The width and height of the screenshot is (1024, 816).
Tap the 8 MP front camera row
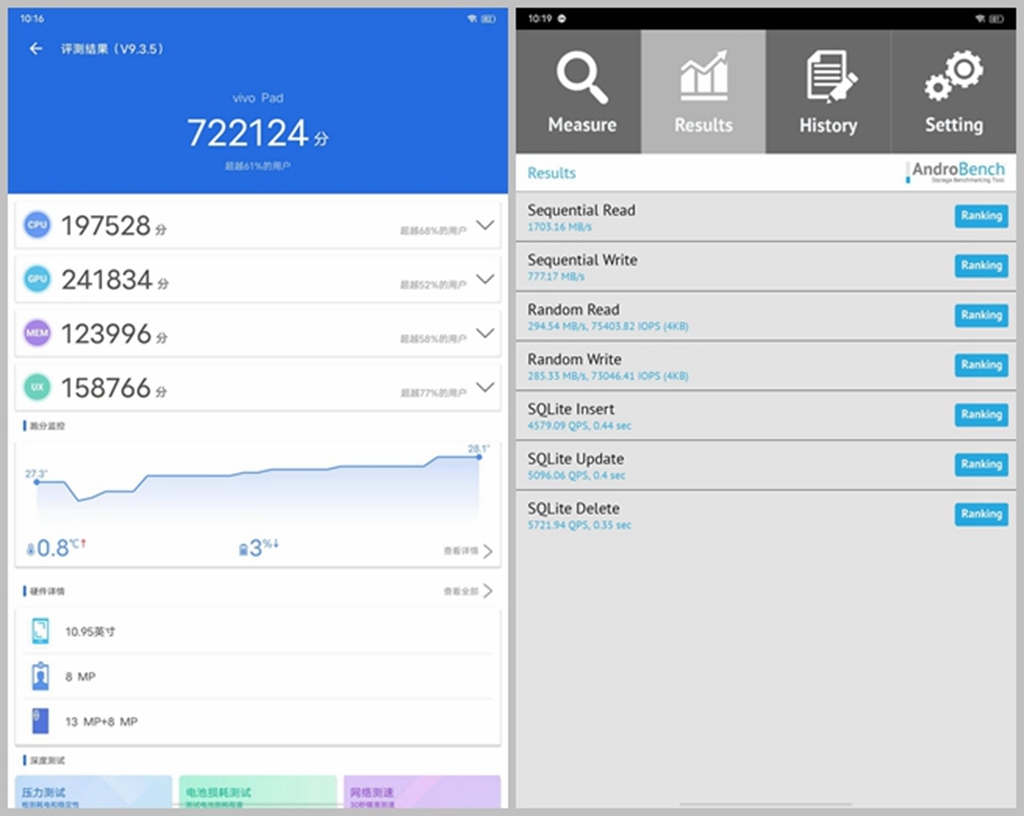[x=258, y=676]
